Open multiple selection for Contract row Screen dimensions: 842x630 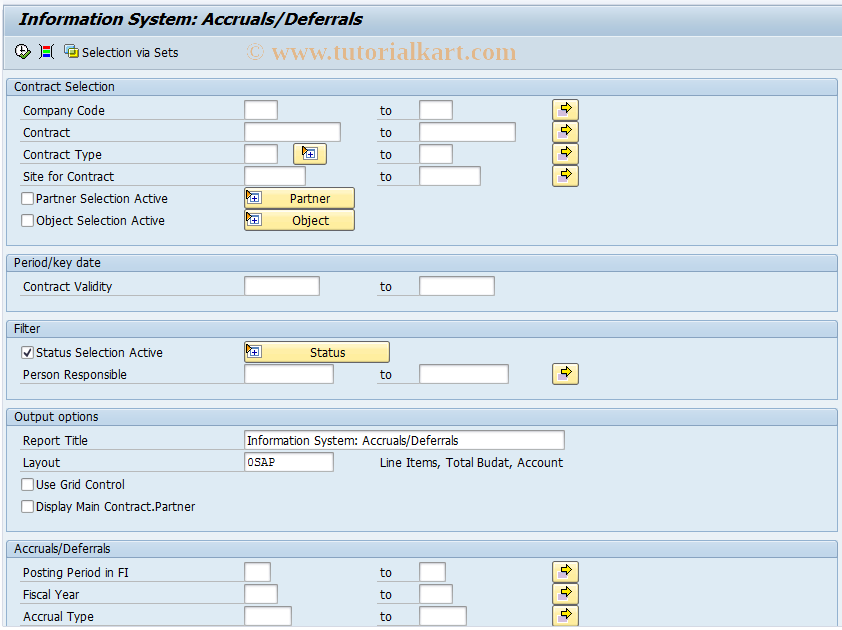565,132
